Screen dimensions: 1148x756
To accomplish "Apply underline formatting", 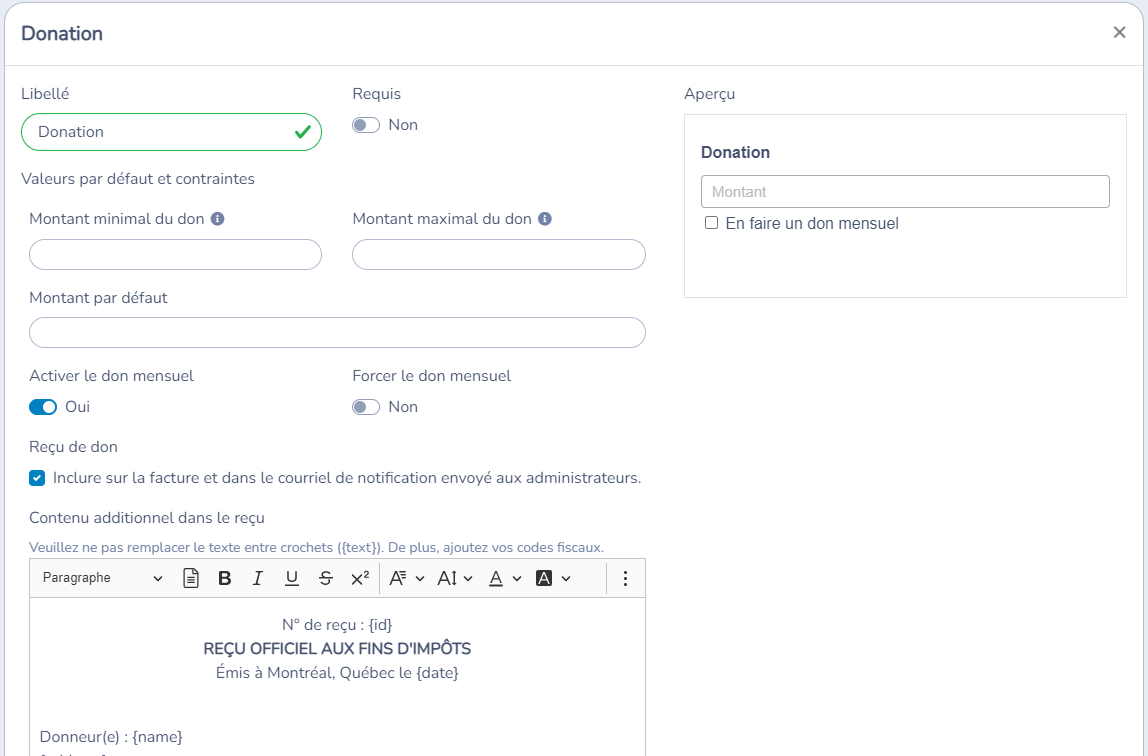I will (291, 578).
